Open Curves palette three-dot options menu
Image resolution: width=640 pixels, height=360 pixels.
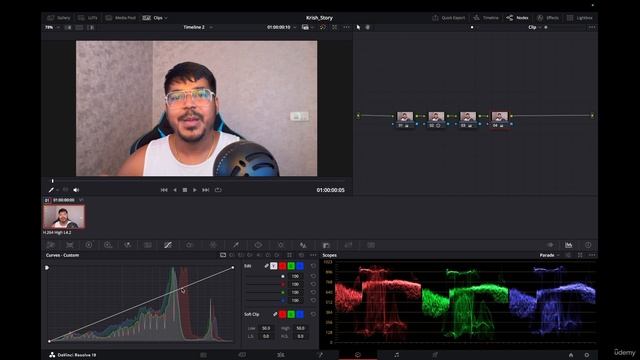[x=313, y=255]
